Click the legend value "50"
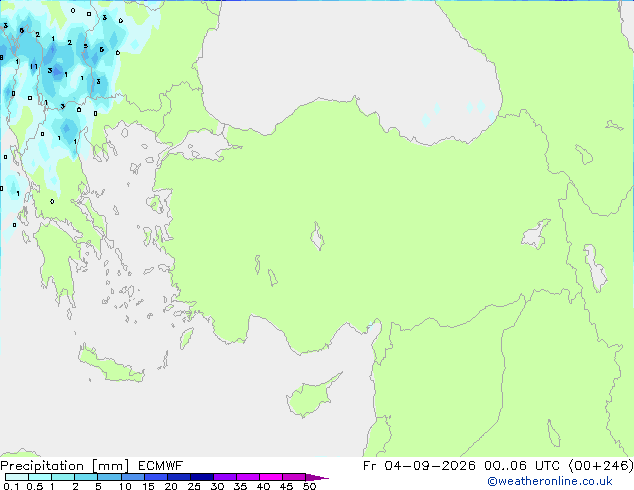This screenshot has width=634, height=490. tap(309, 486)
